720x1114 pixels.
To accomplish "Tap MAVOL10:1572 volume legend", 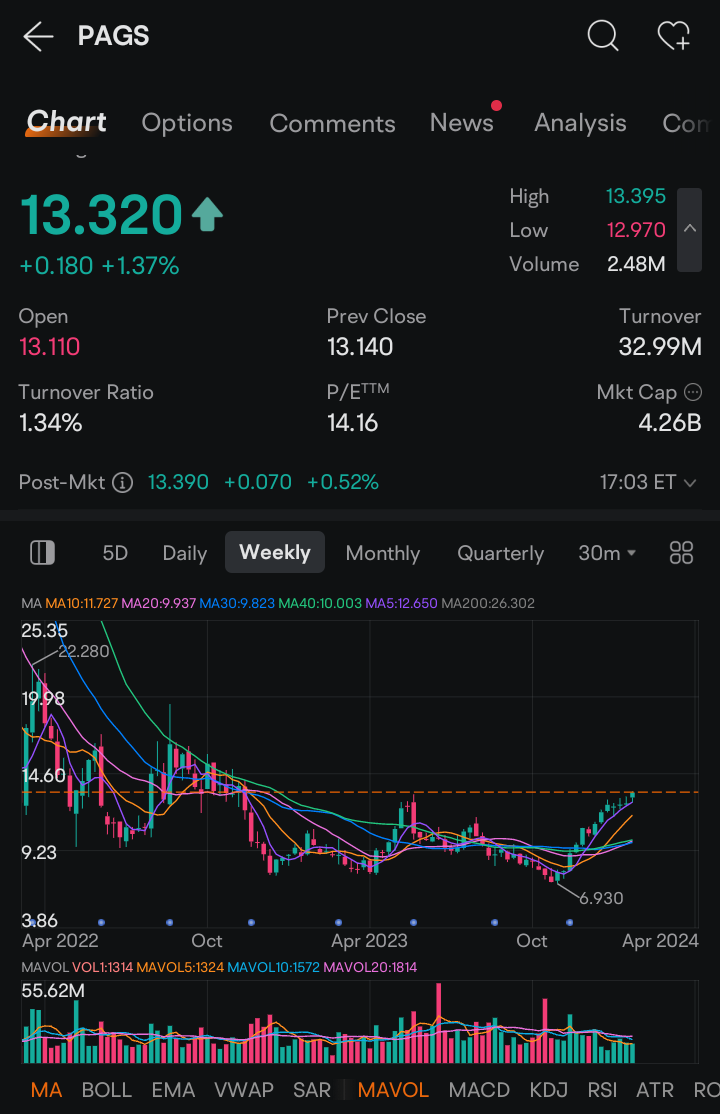I will 274,967.
